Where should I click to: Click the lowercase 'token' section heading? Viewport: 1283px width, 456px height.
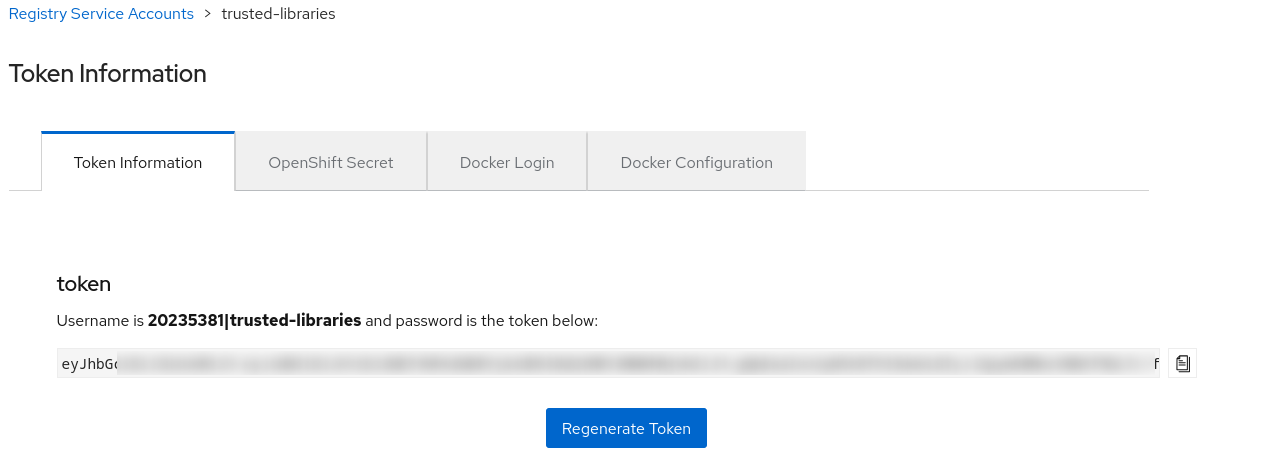tap(84, 284)
